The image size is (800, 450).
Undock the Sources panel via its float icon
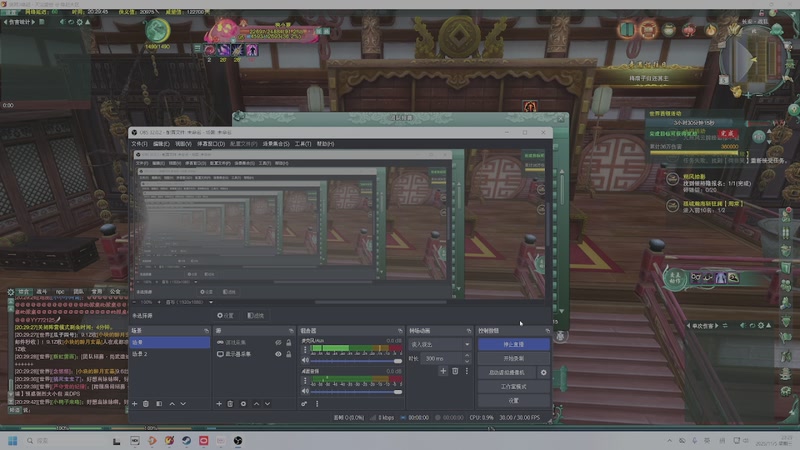click(291, 331)
